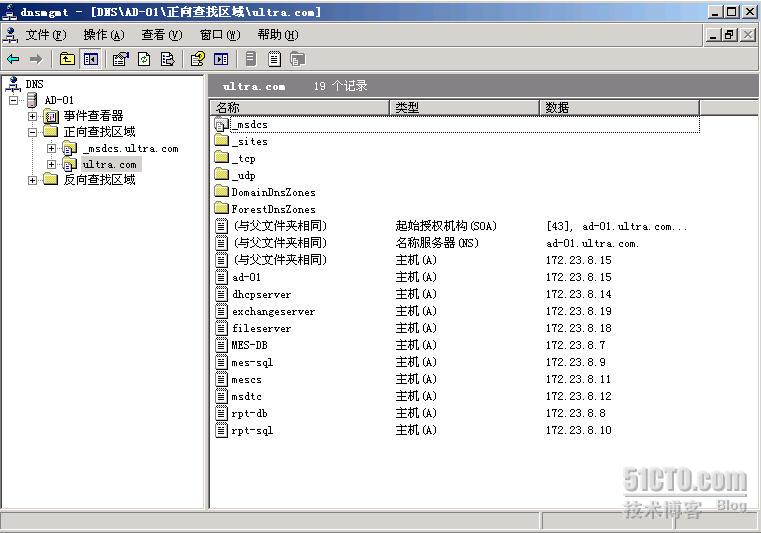Click the 名称服务器(NS) type cell
Screen dimensions: 761x533
(437, 243)
